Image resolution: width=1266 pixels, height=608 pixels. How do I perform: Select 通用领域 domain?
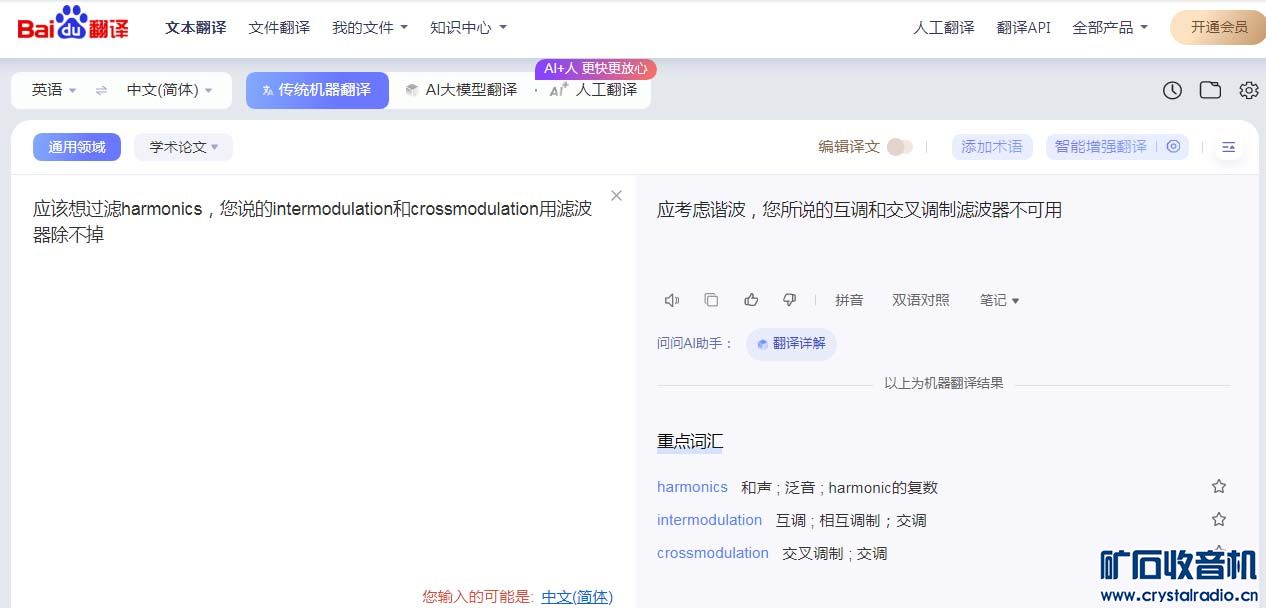tap(77, 147)
